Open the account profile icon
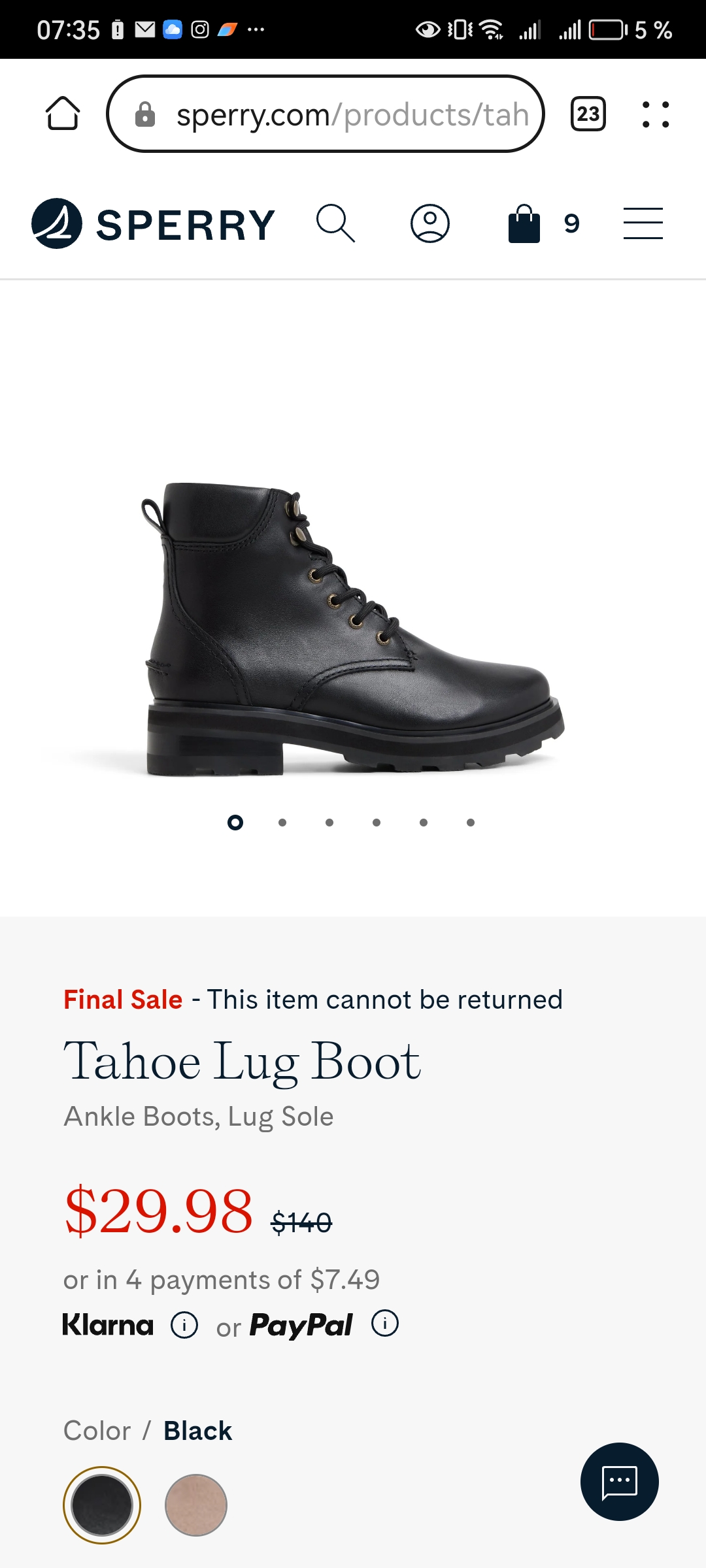 pyautogui.click(x=429, y=223)
